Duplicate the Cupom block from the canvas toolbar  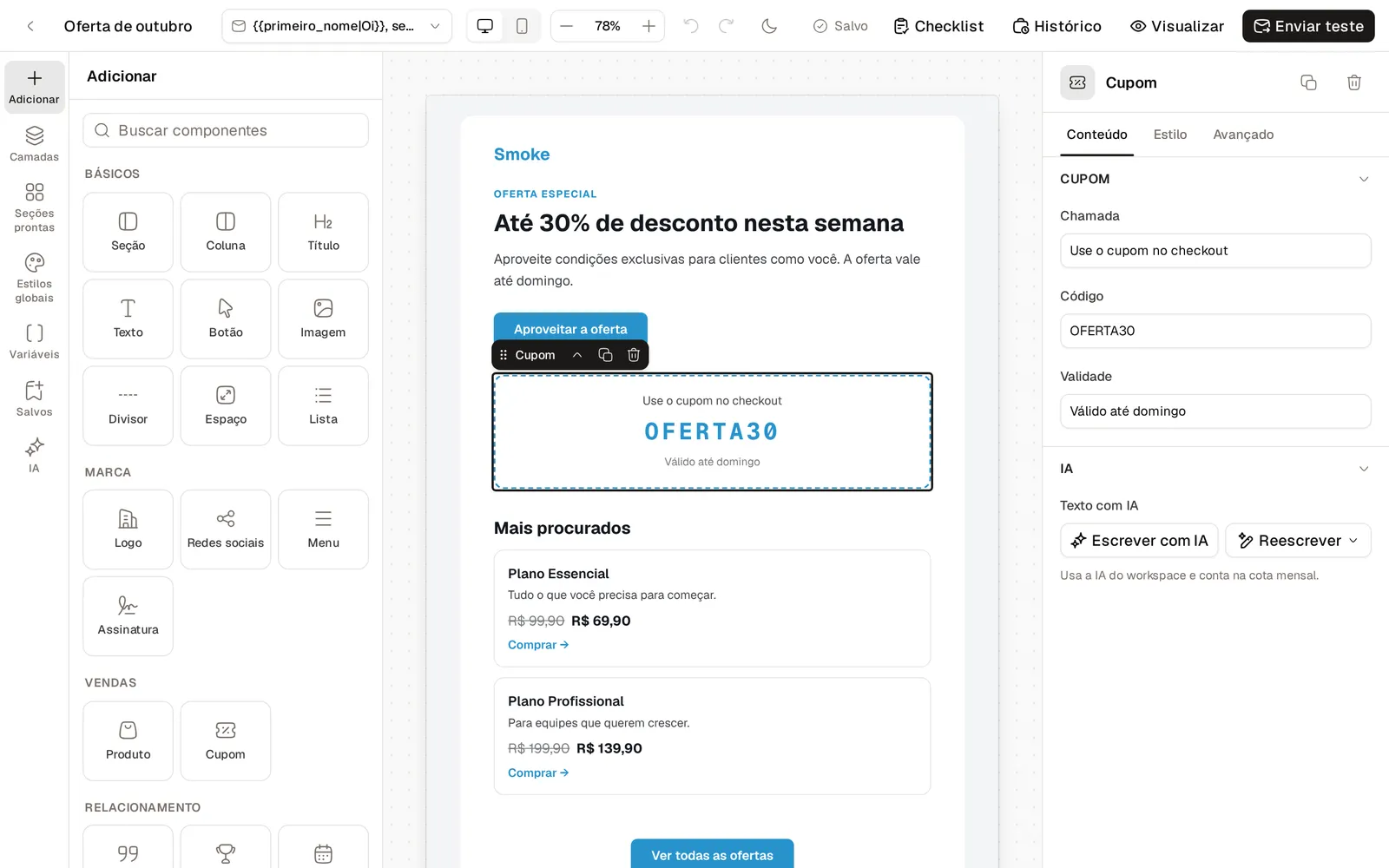click(605, 355)
